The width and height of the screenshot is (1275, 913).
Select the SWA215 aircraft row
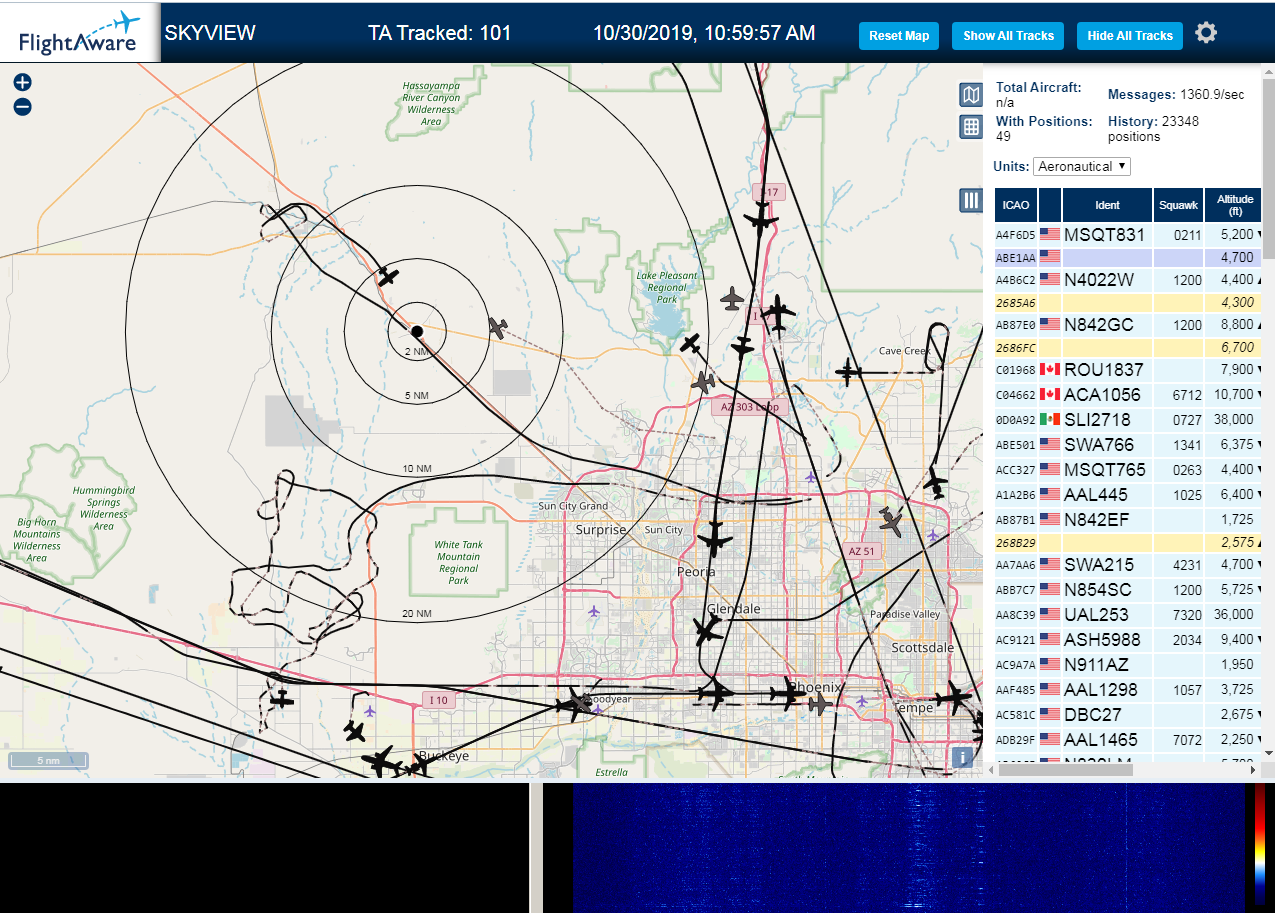(x=1129, y=565)
